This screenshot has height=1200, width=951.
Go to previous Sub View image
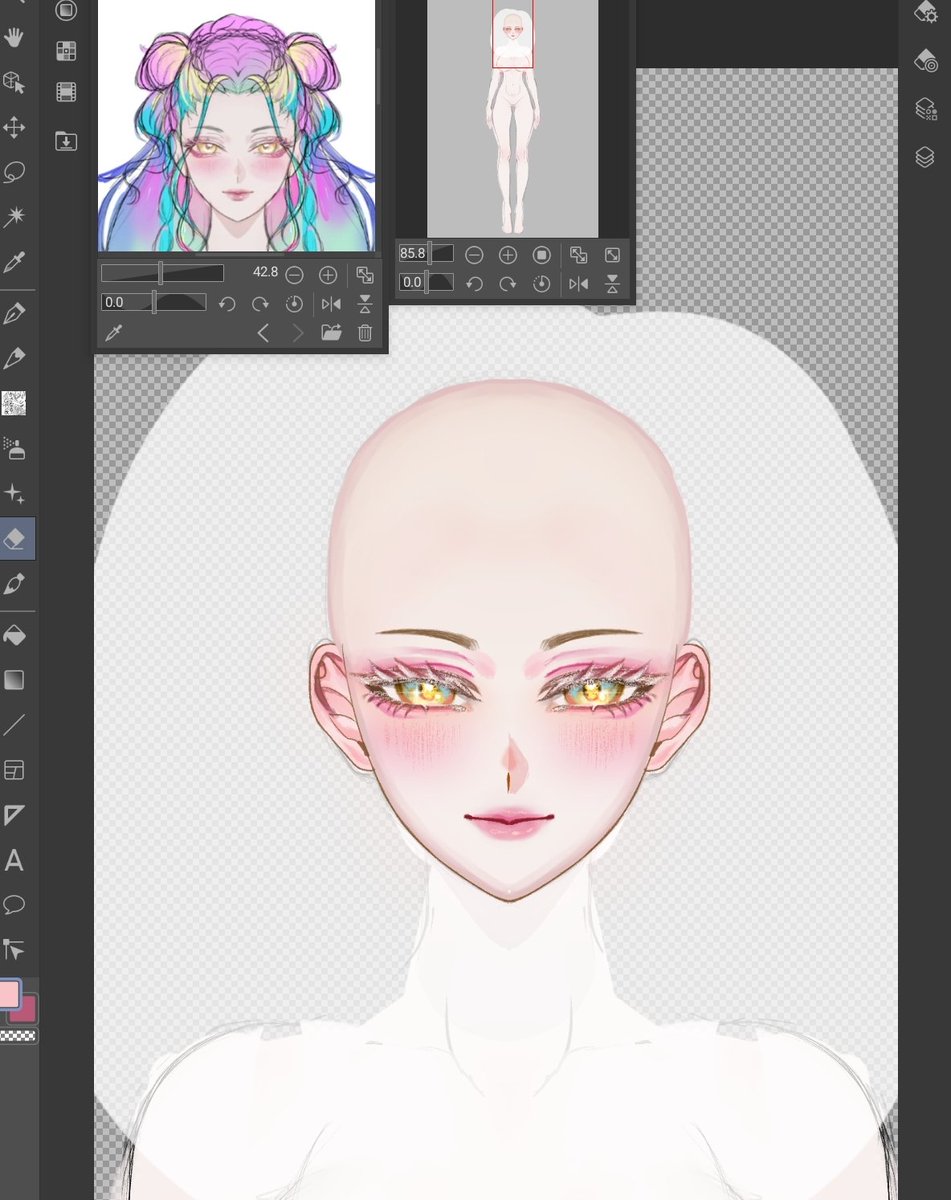(263, 334)
